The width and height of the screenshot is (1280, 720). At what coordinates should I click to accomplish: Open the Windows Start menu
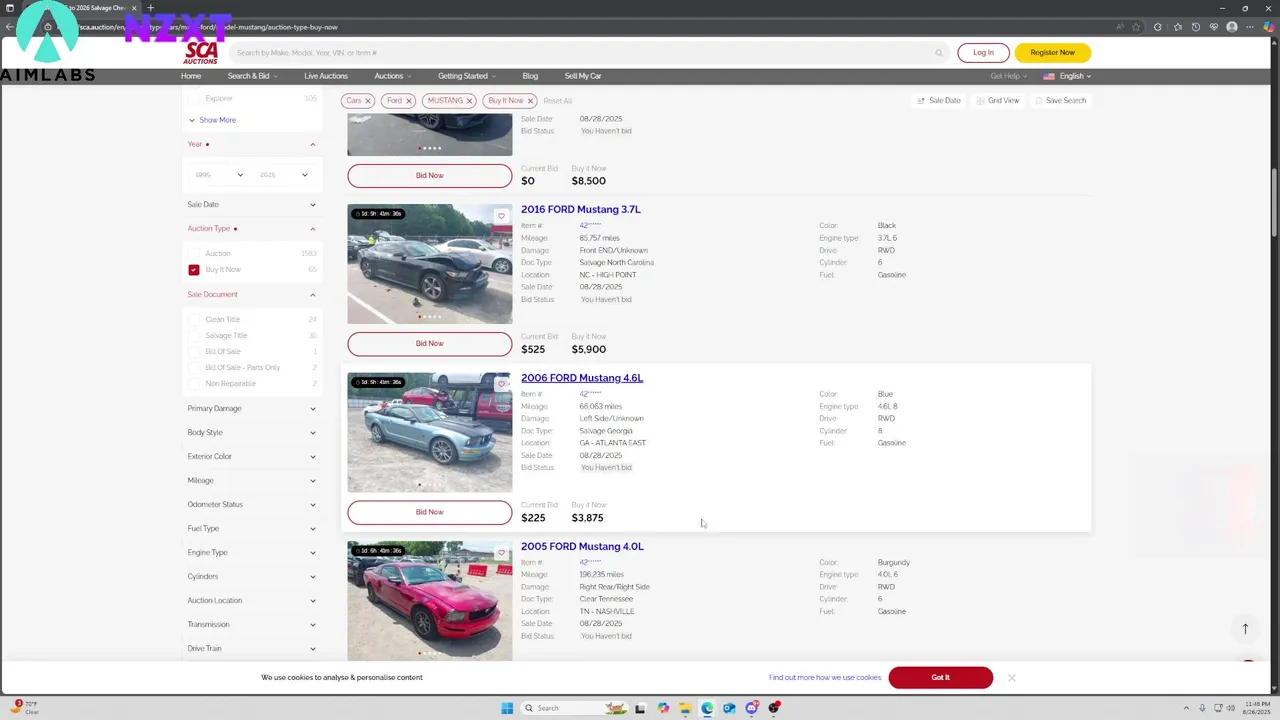[x=507, y=708]
